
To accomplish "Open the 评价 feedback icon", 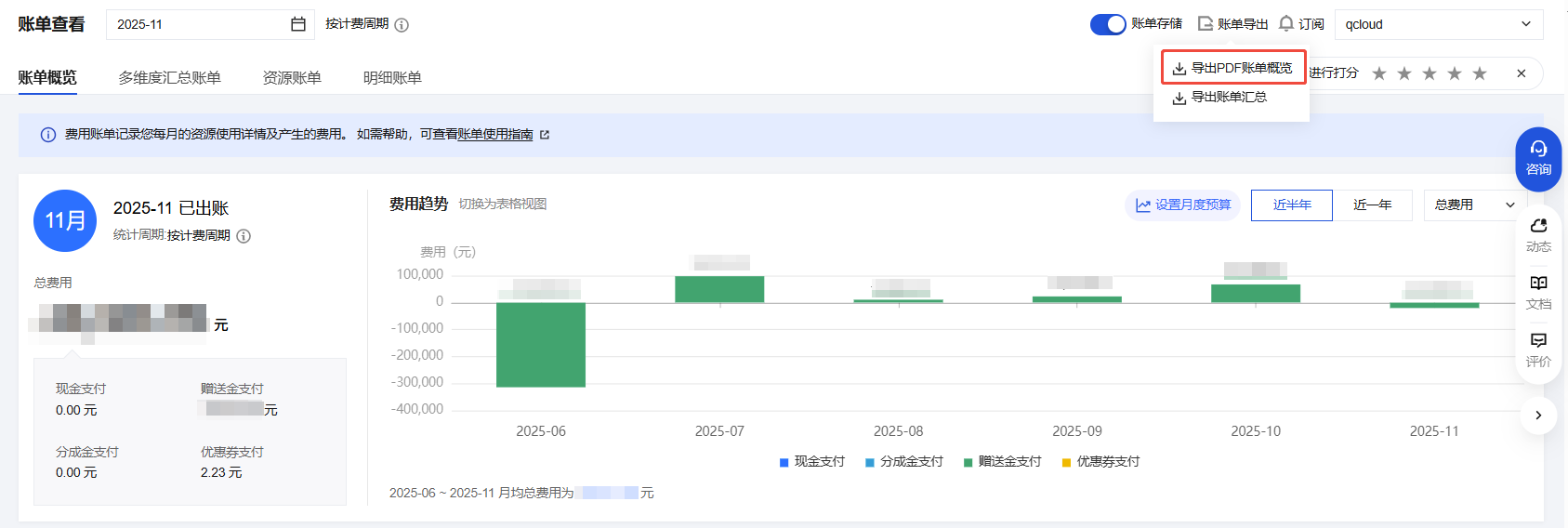I will 1538,349.
